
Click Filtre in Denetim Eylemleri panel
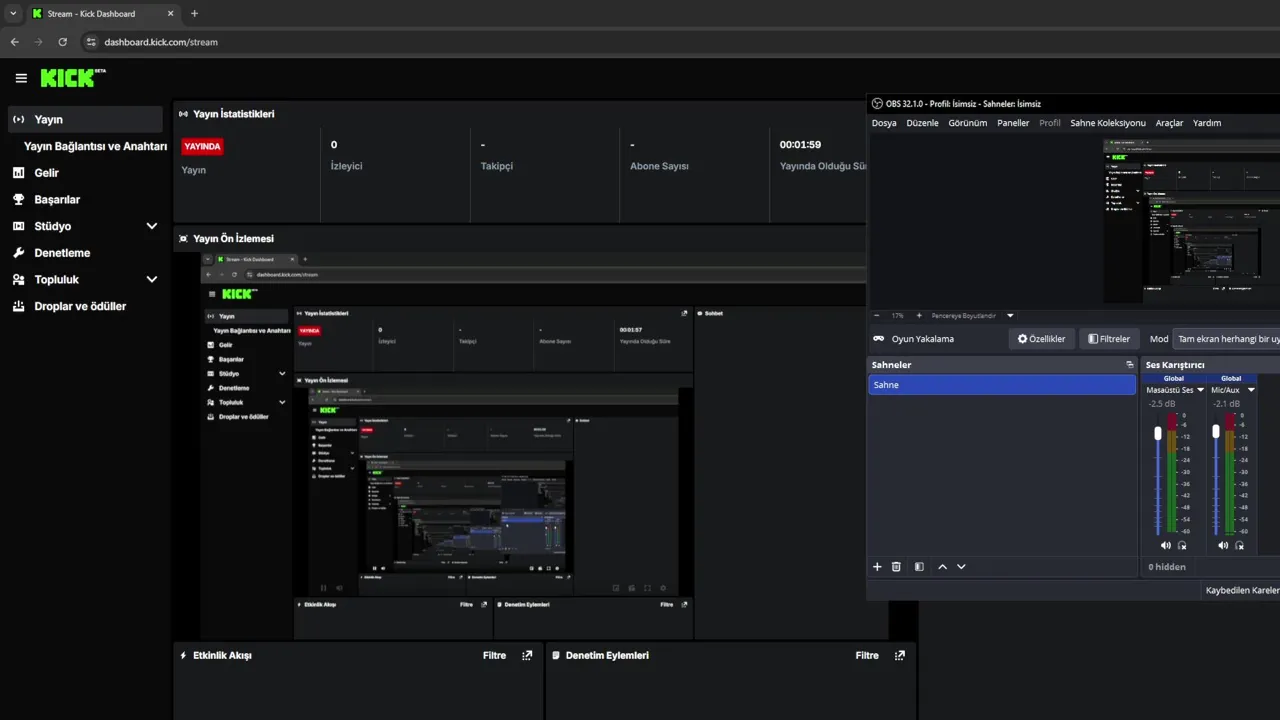point(867,655)
